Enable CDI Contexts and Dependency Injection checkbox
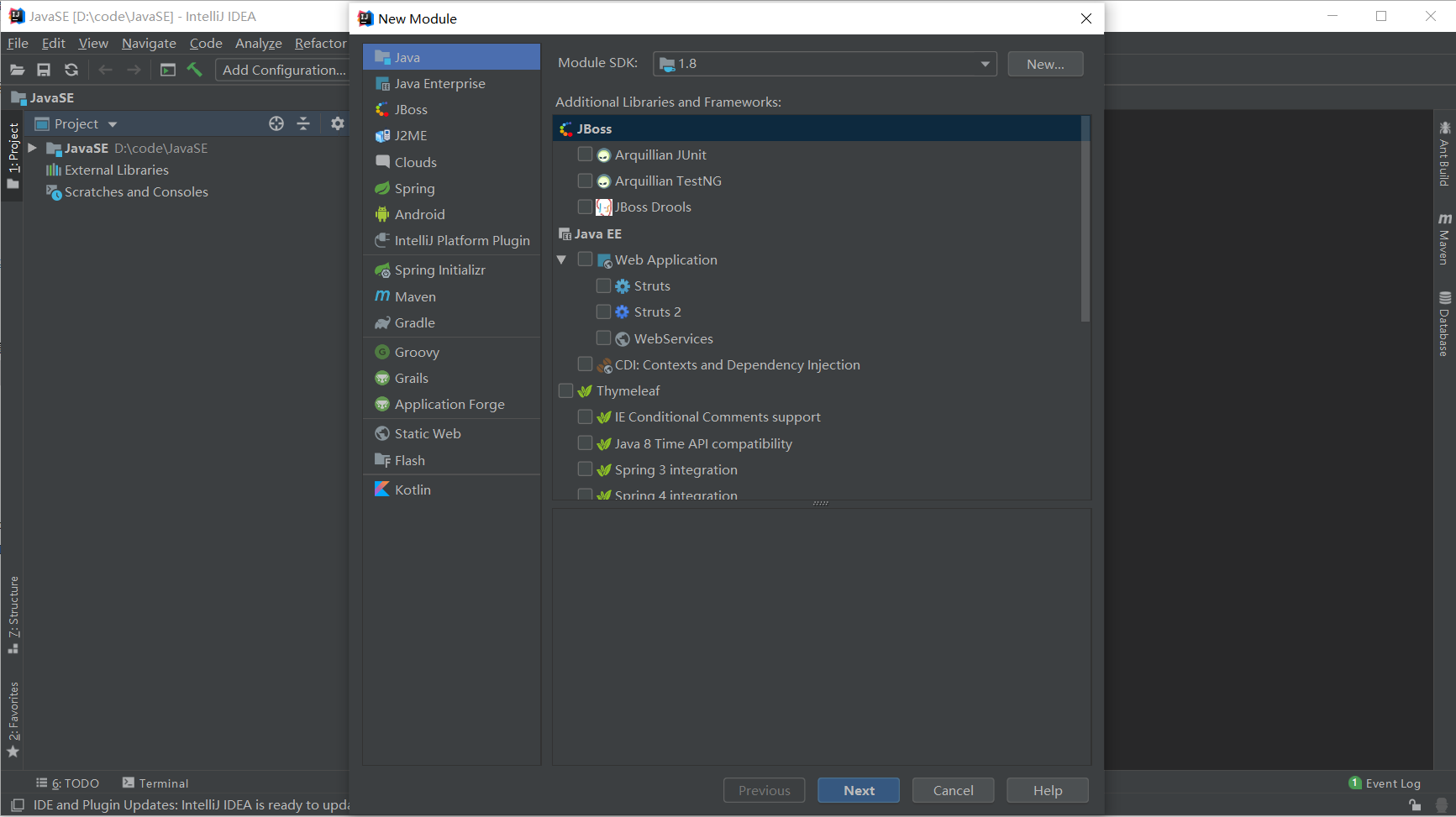Viewport: 1456px width, 817px height. (x=586, y=364)
